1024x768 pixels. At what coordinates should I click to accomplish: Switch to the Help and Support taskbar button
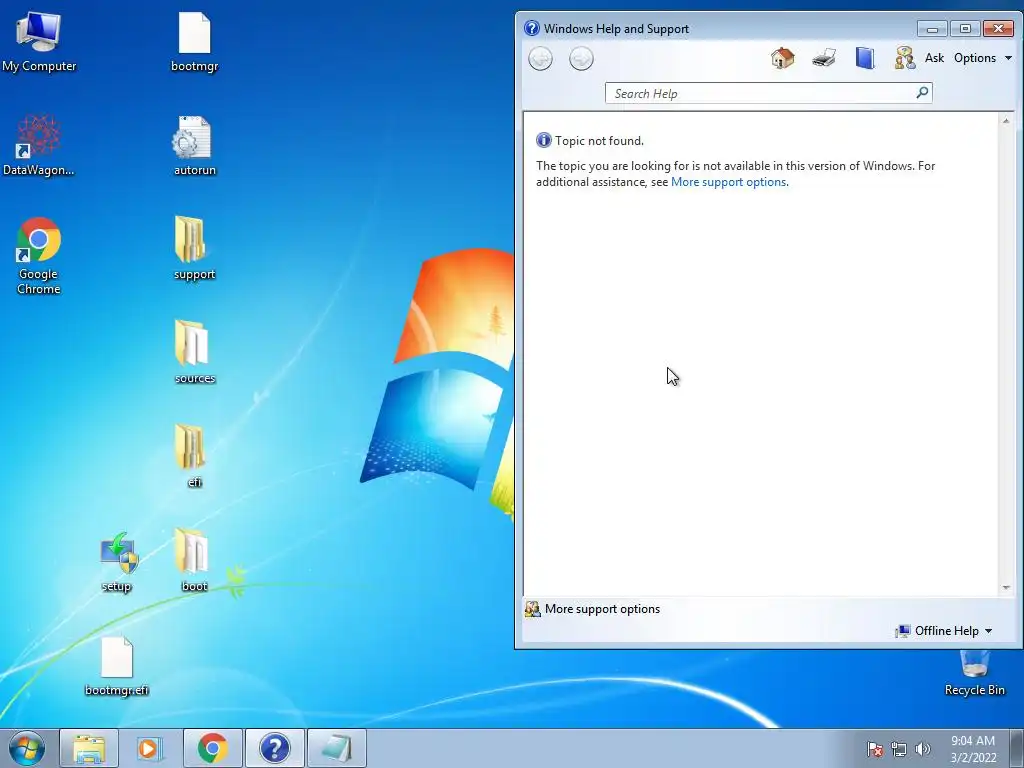click(x=274, y=748)
